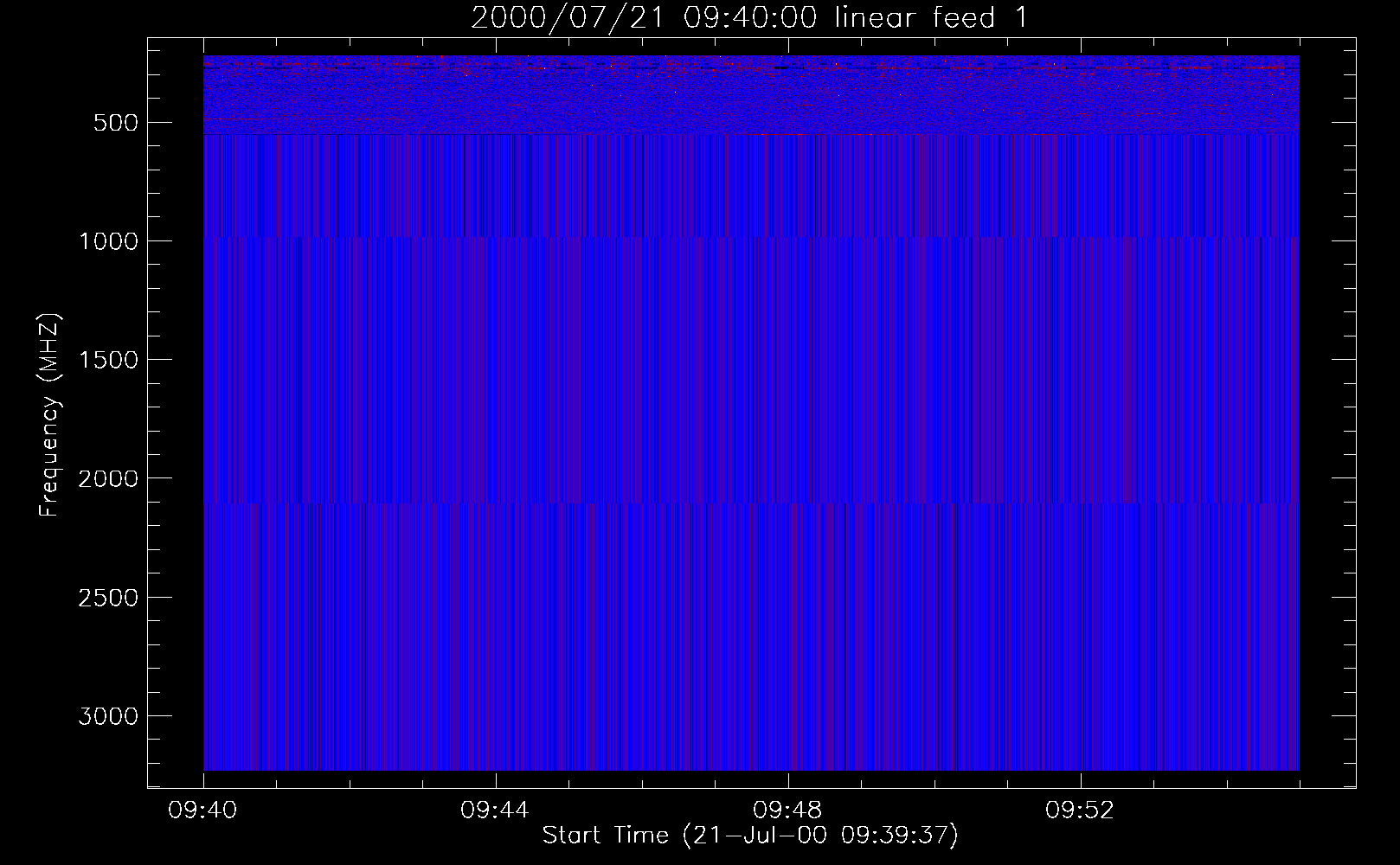
Task: Click inside the spectrogram data area
Action: 751,413
